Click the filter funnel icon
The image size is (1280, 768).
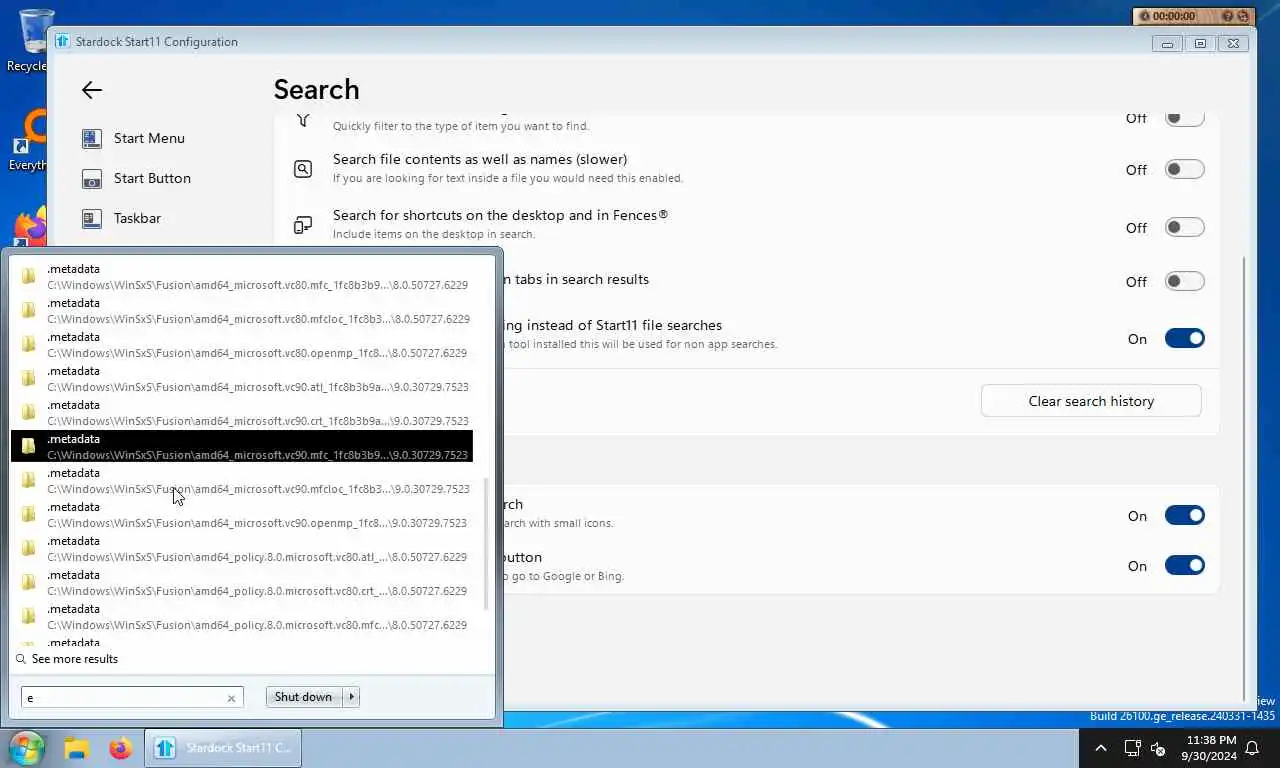tap(302, 120)
